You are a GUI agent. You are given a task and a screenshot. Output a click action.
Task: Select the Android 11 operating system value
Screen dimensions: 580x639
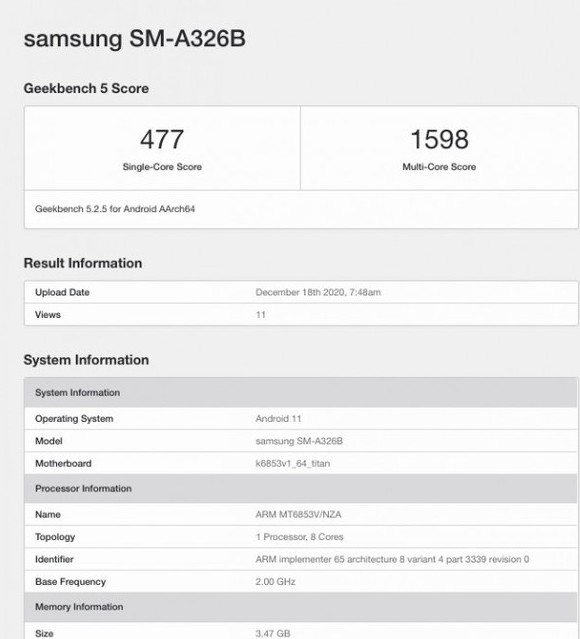click(278, 419)
